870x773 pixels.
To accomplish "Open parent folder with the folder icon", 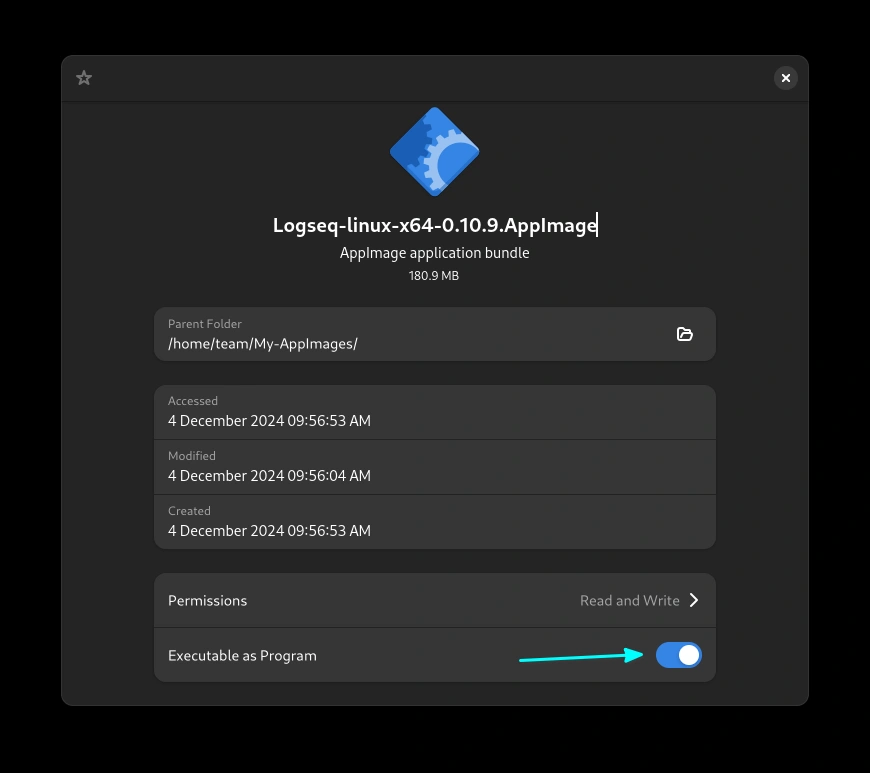I will click(x=685, y=334).
